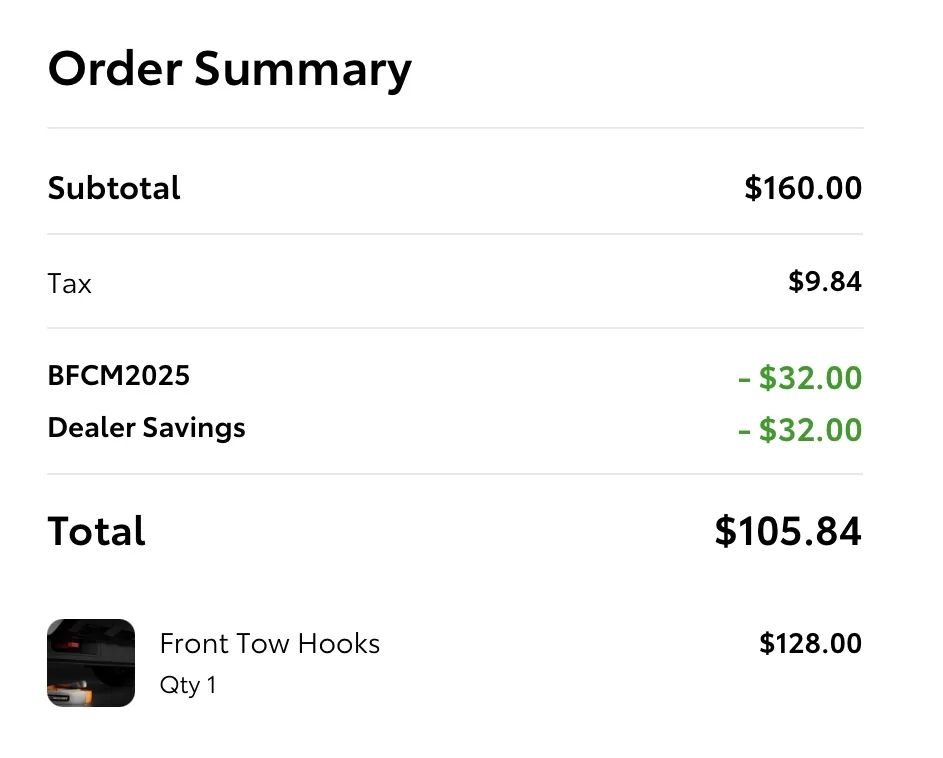Click the divider line below Order Summary heading

(x=455, y=128)
